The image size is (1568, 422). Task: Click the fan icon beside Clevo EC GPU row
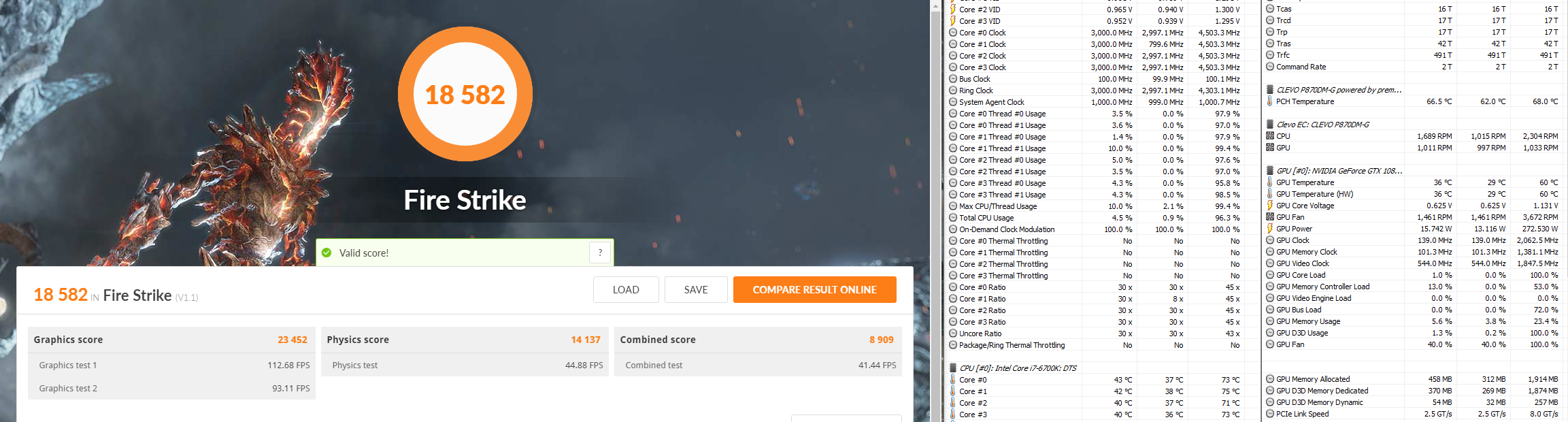point(1270,148)
